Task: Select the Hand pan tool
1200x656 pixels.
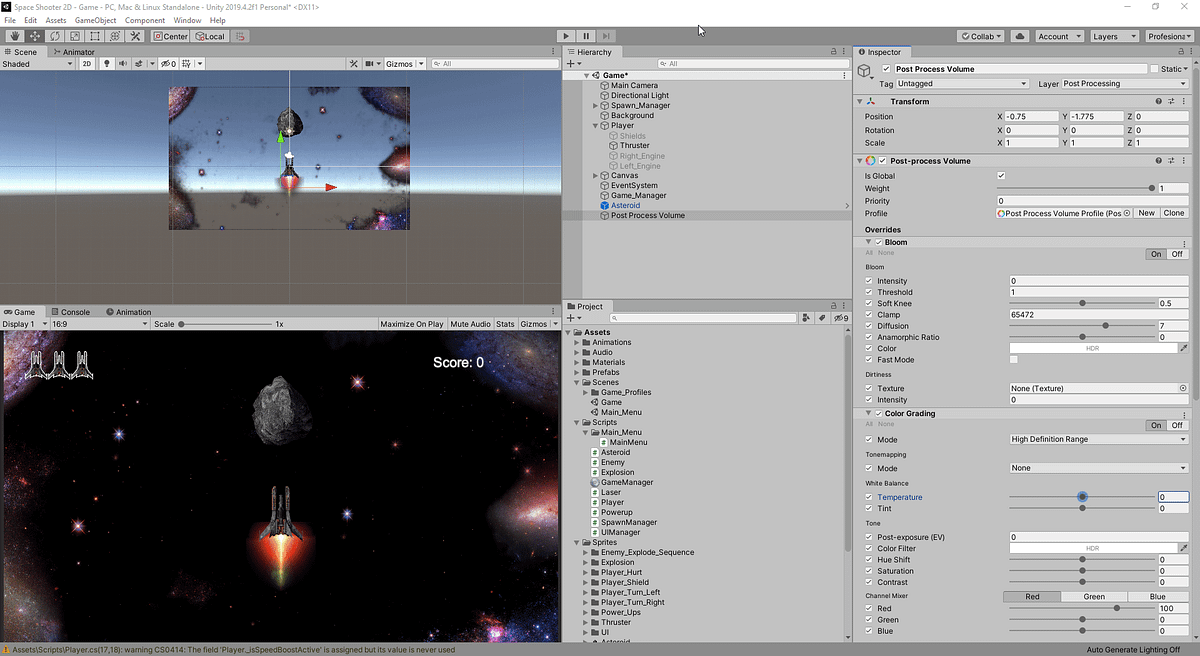Action: 13,35
